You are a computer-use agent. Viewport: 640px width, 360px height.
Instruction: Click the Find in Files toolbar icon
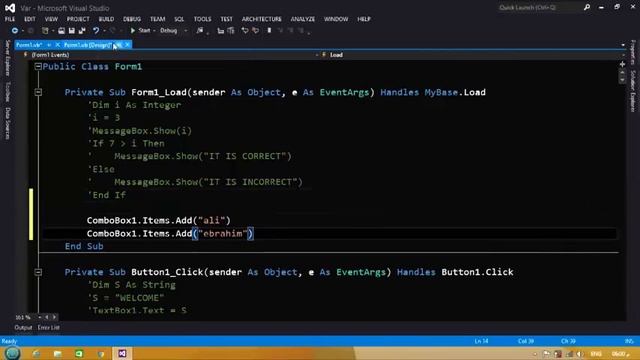click(x=200, y=31)
